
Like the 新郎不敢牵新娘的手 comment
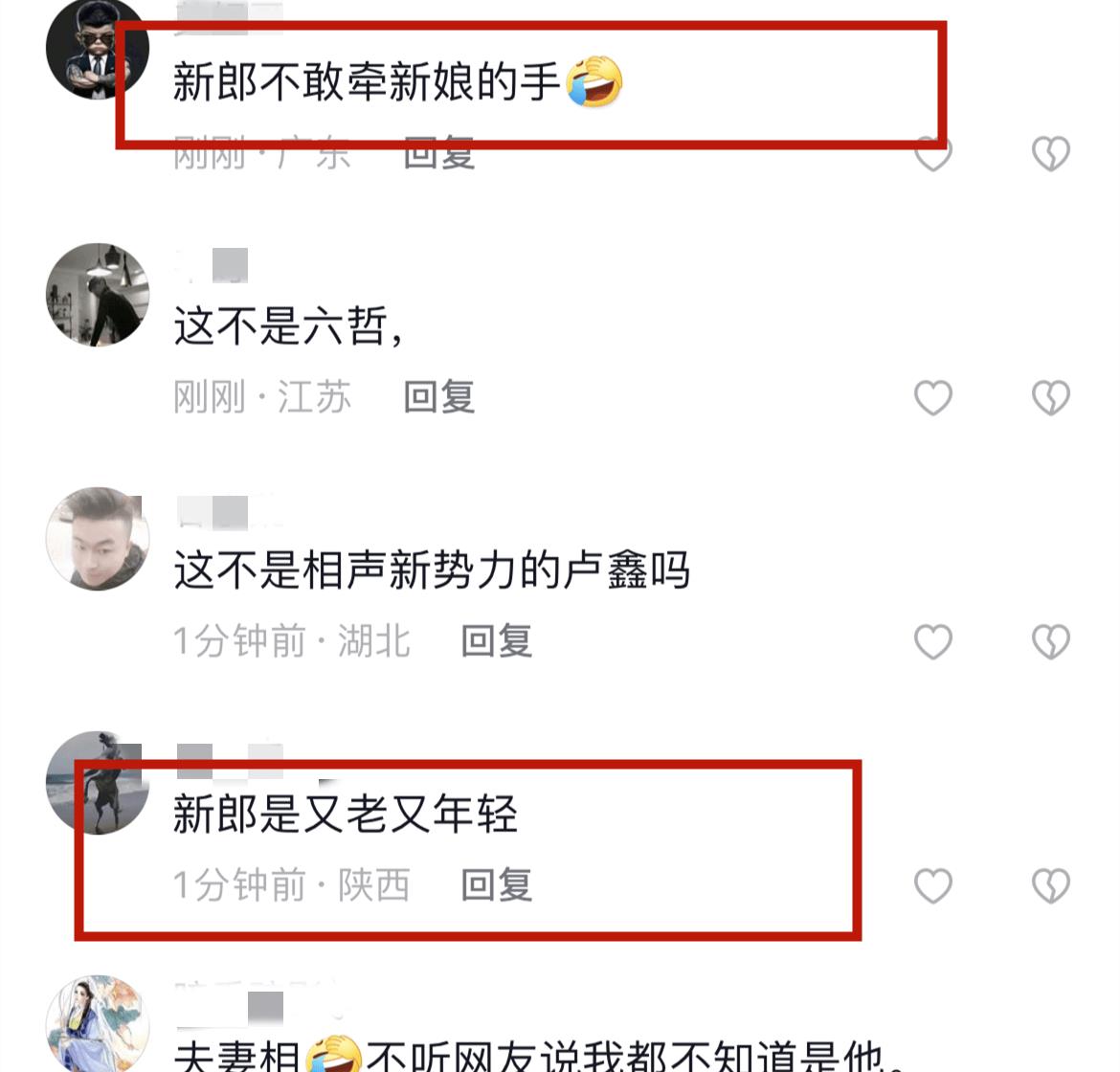click(933, 153)
